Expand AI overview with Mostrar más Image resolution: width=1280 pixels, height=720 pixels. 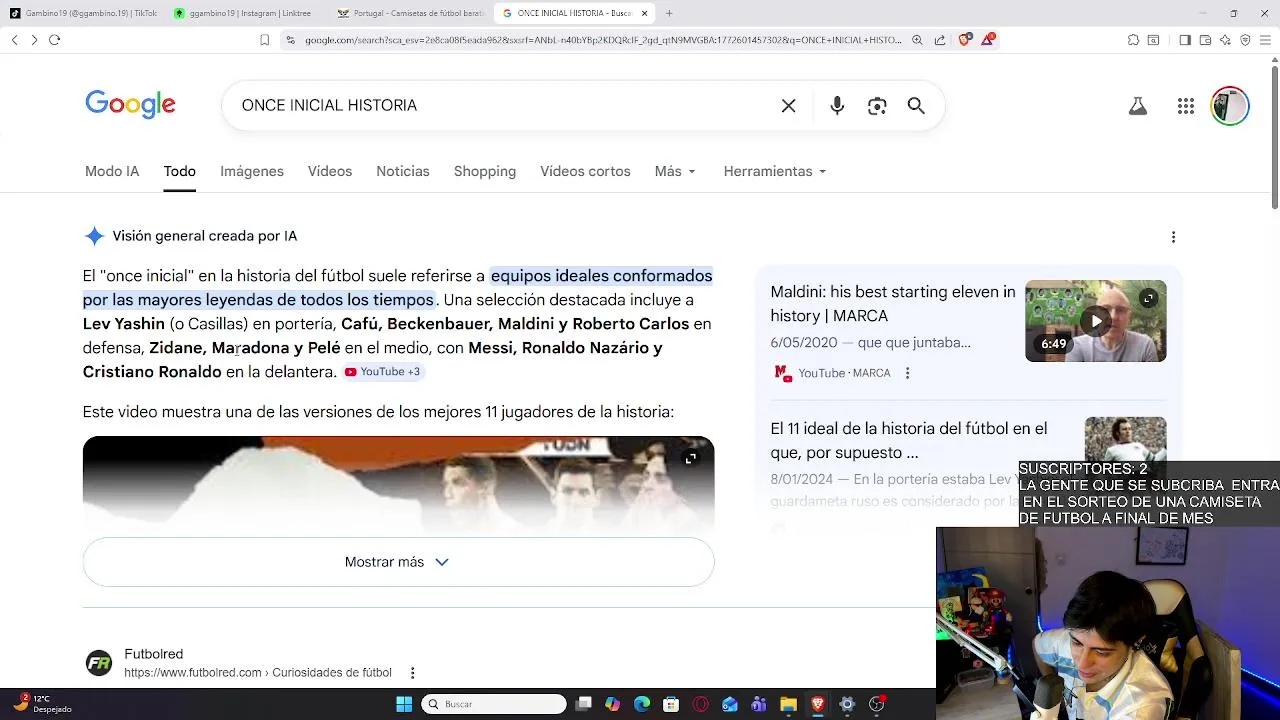point(398,562)
